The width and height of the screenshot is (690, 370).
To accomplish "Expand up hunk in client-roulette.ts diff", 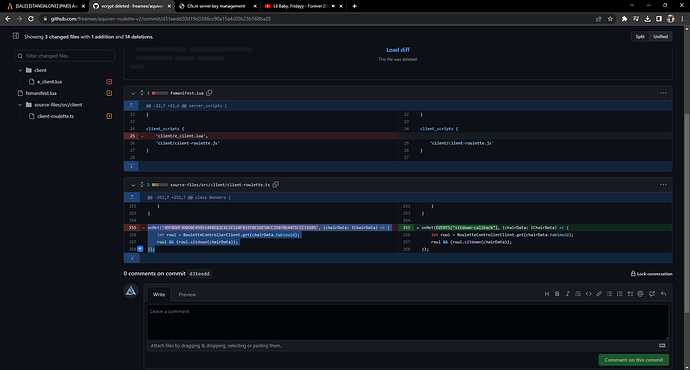I will pyautogui.click(x=131, y=197).
